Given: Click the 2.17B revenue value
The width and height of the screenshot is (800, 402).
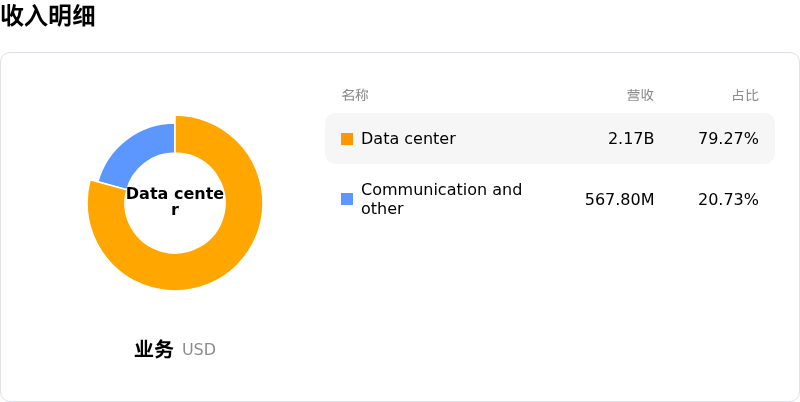Looking at the screenshot, I should [x=631, y=139].
